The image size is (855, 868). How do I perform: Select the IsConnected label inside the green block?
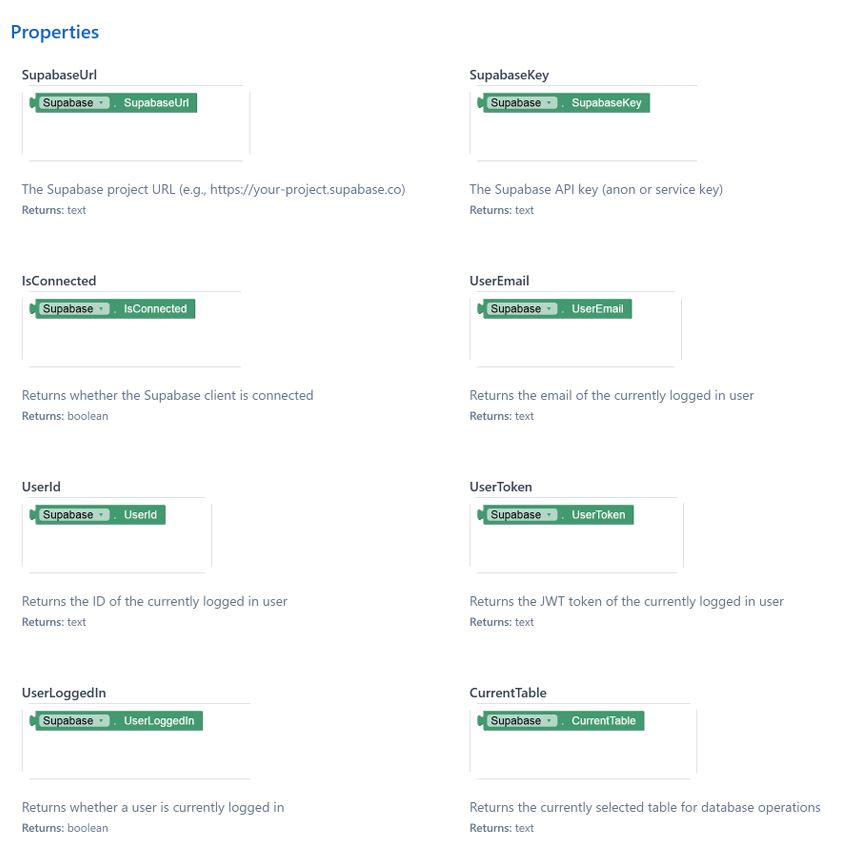155,309
